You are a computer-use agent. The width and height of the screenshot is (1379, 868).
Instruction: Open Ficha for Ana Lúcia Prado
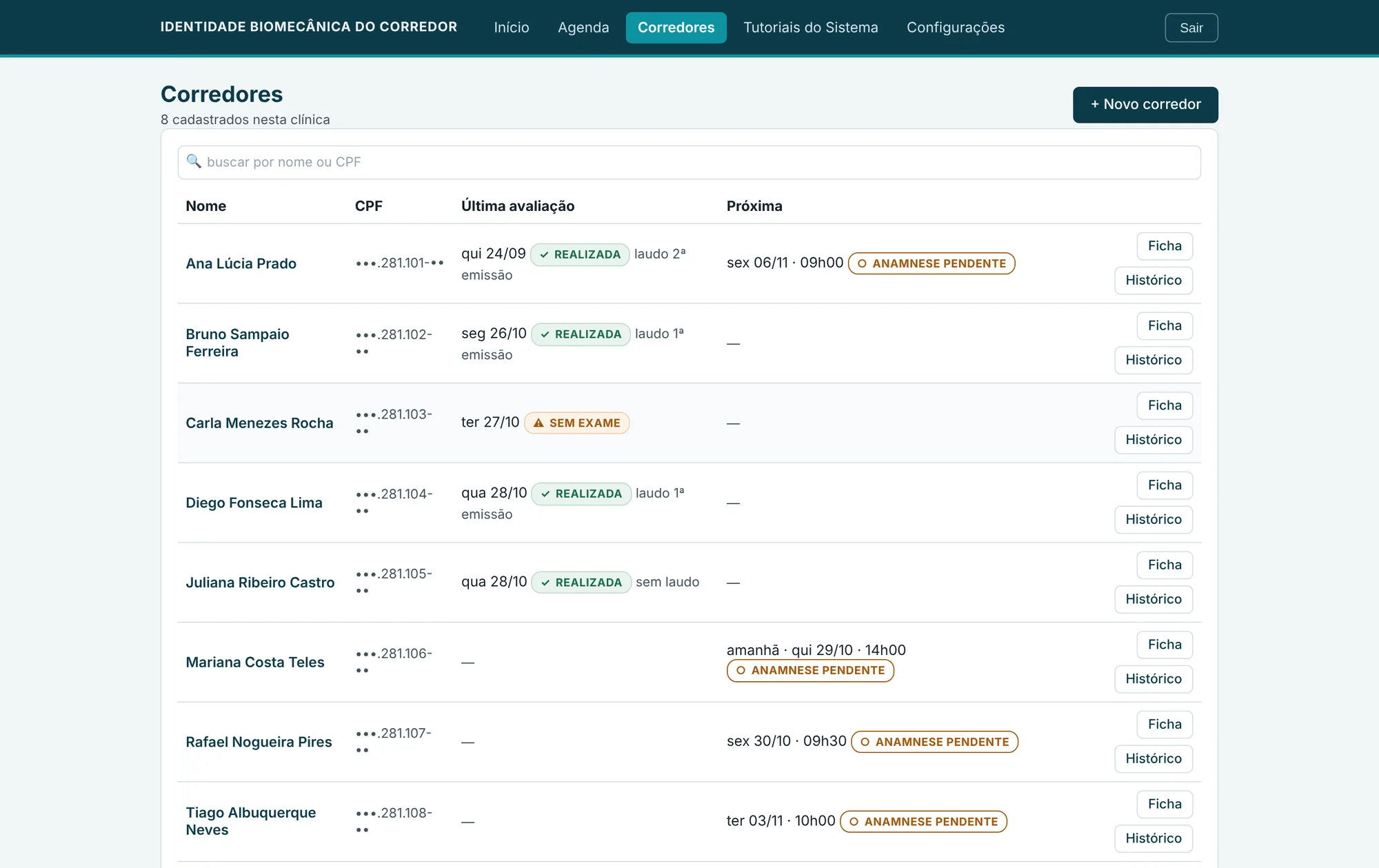pos(1165,246)
